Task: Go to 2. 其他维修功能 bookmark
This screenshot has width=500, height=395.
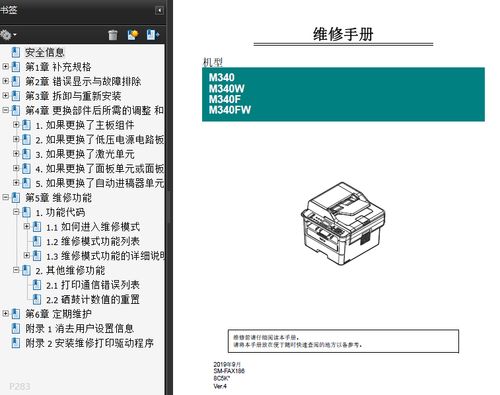Action: (x=70, y=270)
